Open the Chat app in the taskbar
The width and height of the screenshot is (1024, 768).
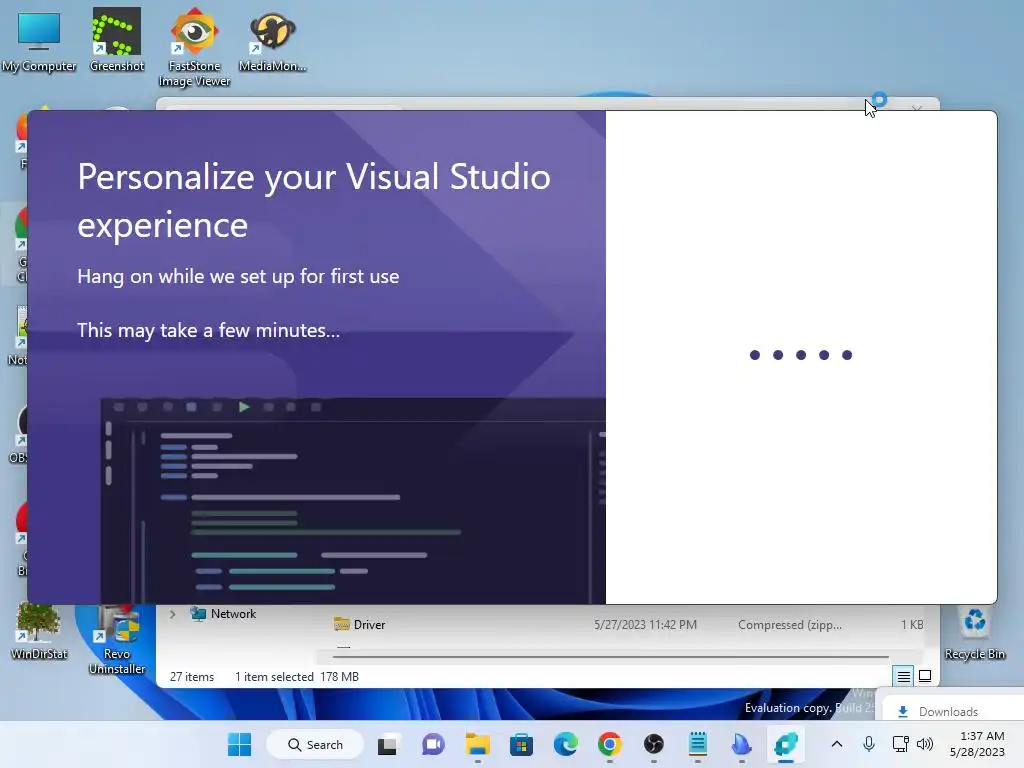click(433, 744)
